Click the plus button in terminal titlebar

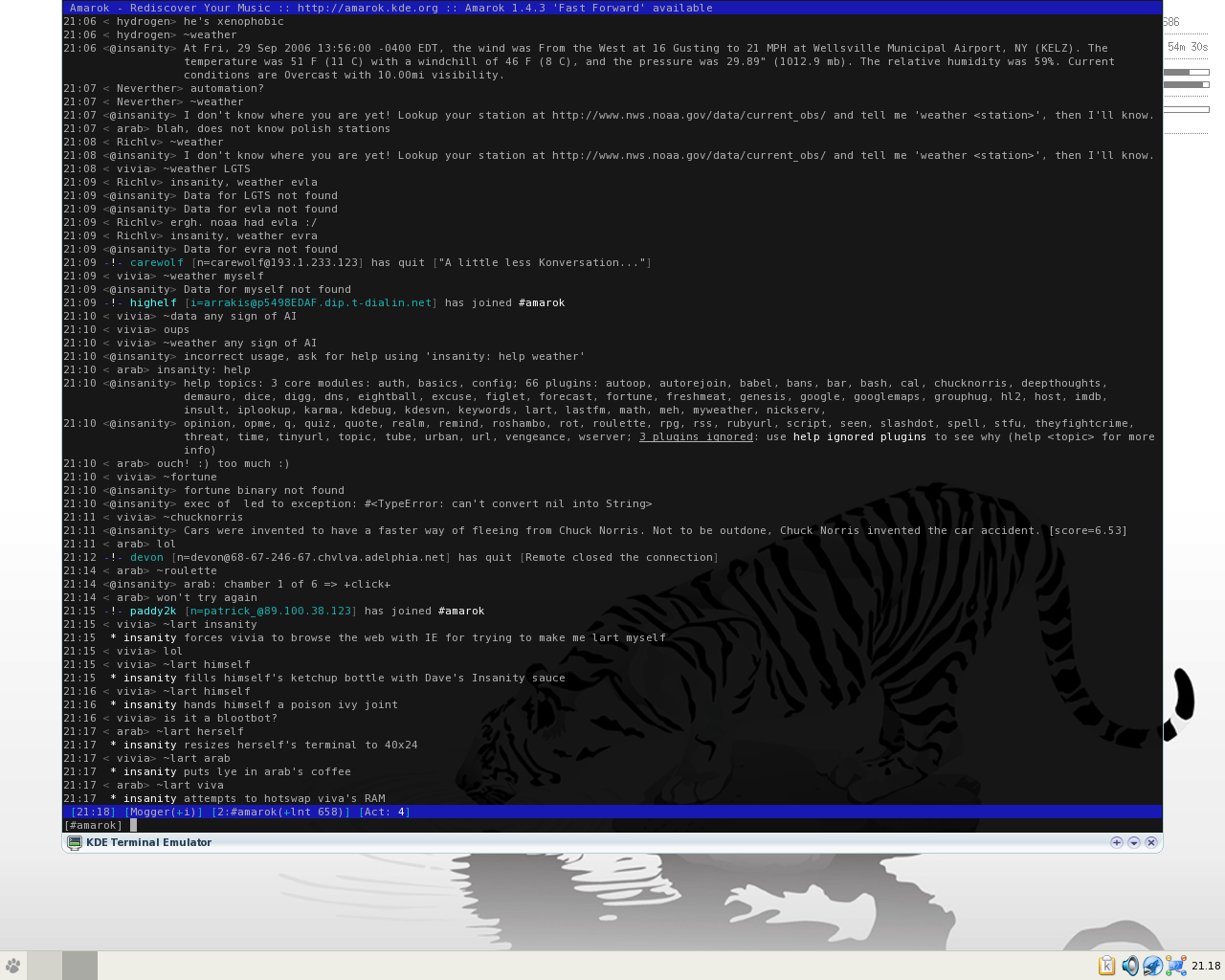click(x=1116, y=842)
